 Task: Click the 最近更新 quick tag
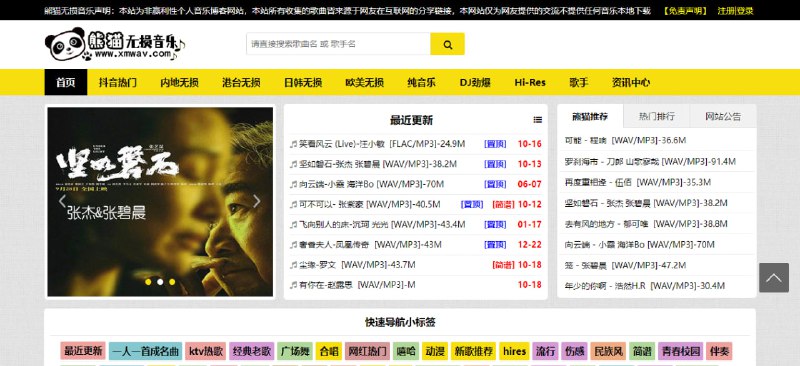coord(83,351)
